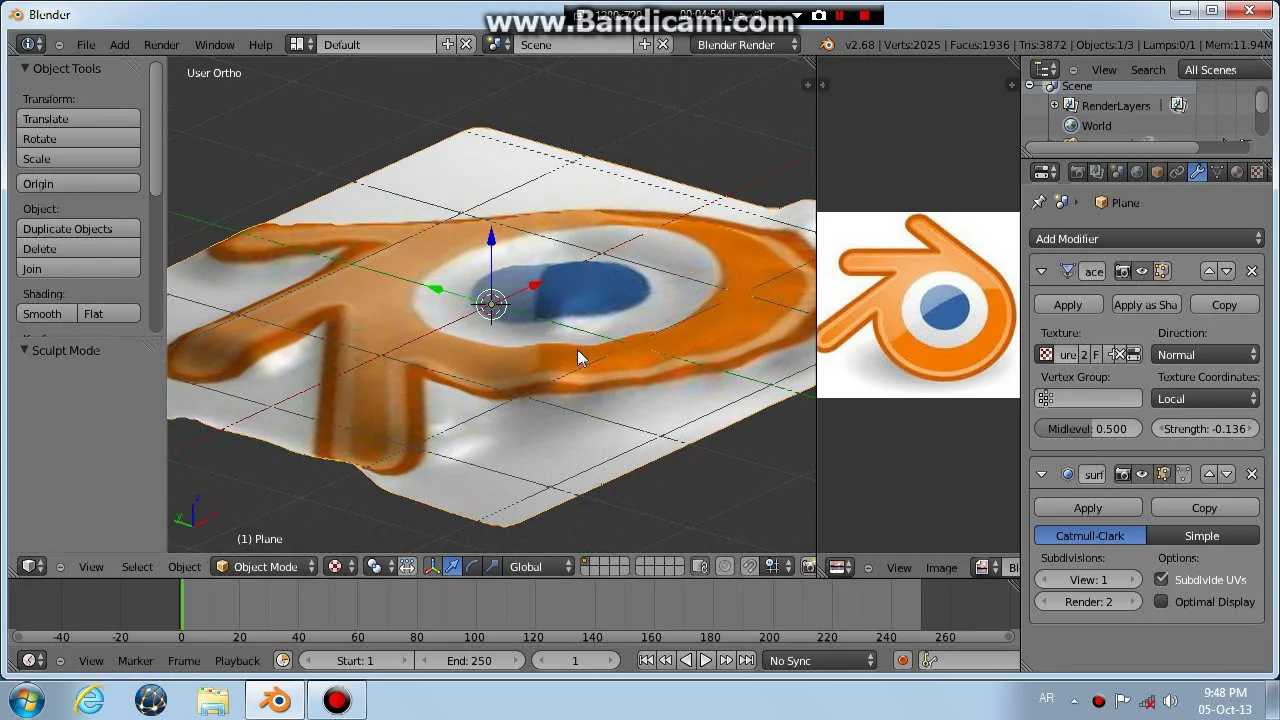This screenshot has height=720, width=1280.
Task: Select the Simple subdivision type tab
Action: point(1202,535)
